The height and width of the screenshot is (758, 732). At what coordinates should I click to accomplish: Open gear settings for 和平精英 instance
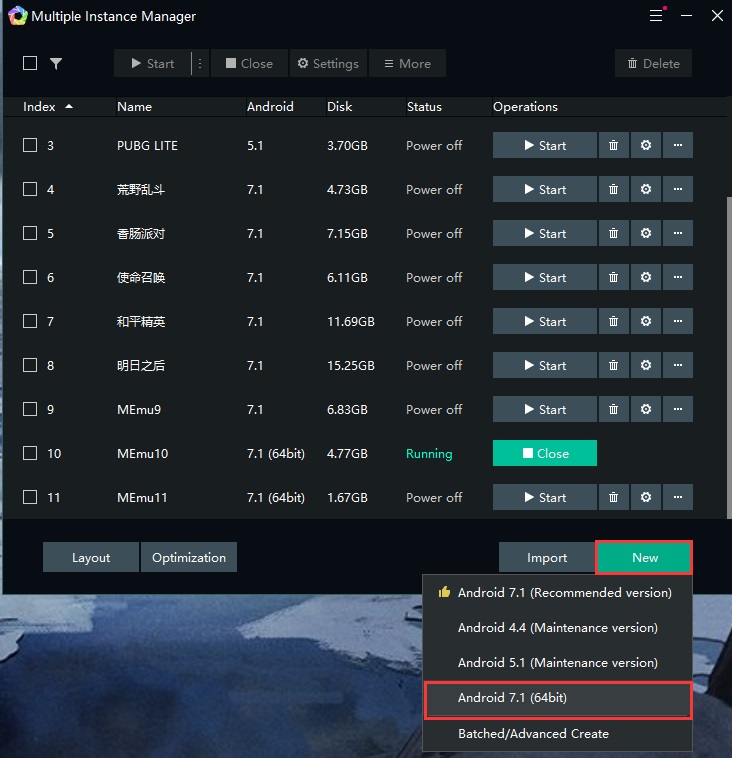pos(645,321)
